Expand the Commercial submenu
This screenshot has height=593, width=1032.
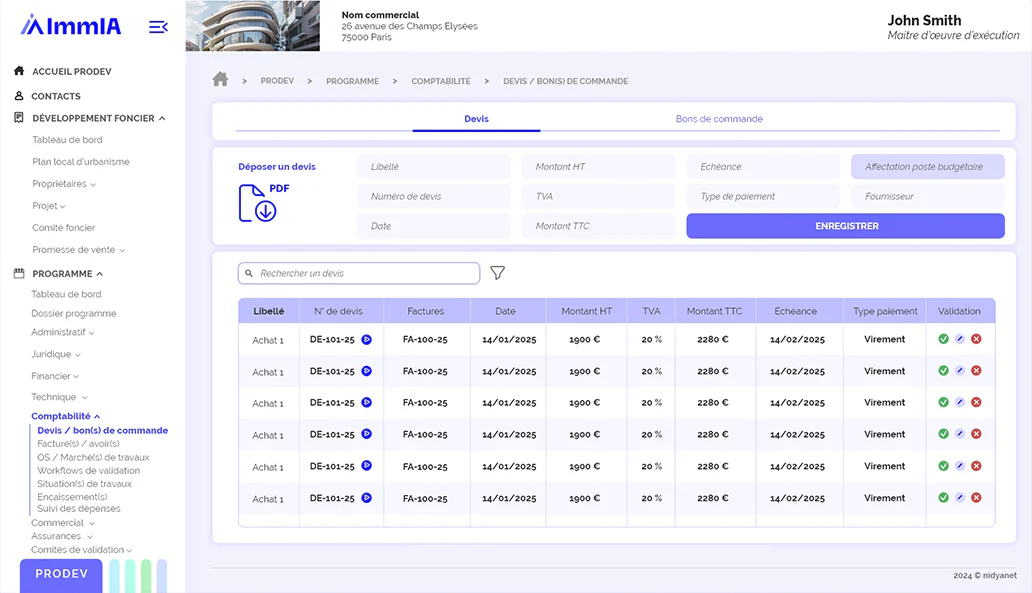tap(91, 523)
